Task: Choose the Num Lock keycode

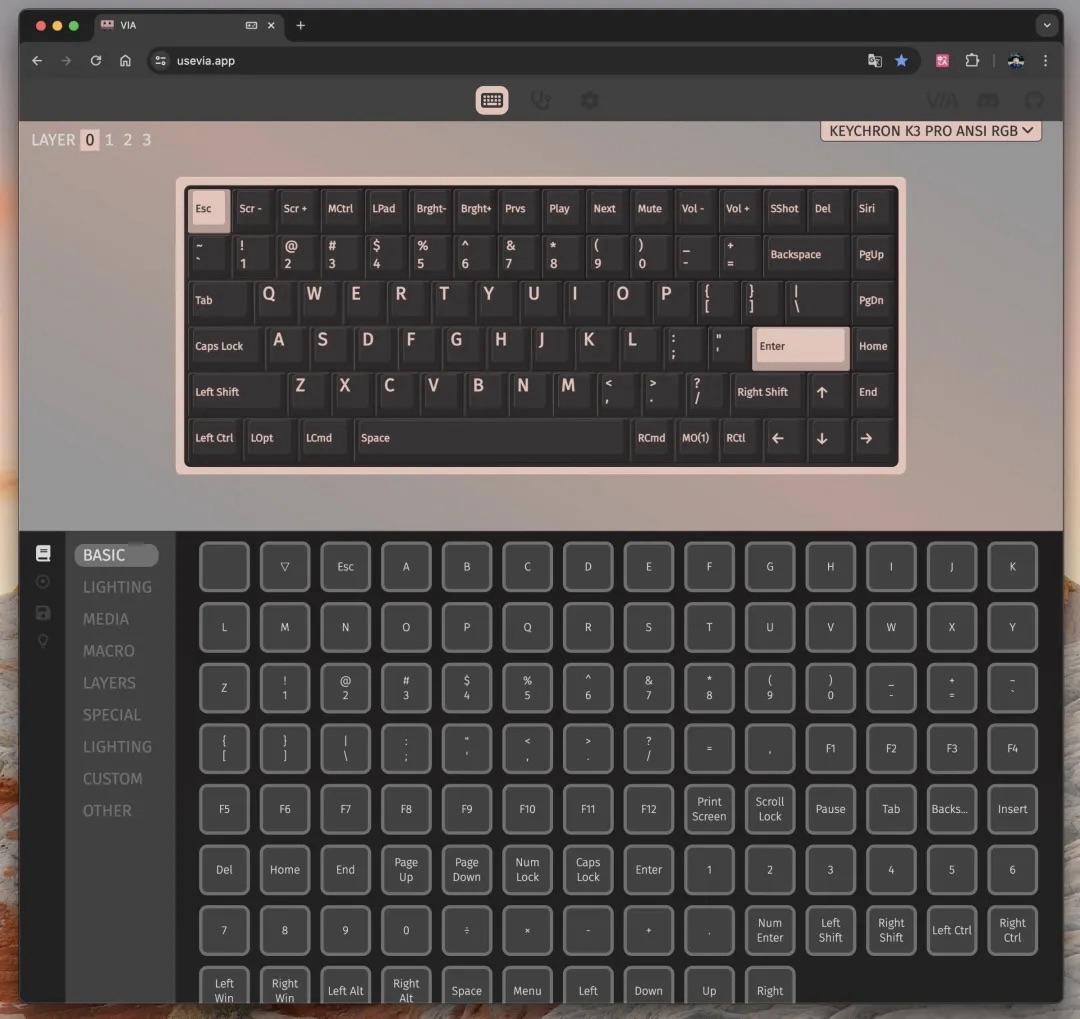Action: click(x=527, y=870)
